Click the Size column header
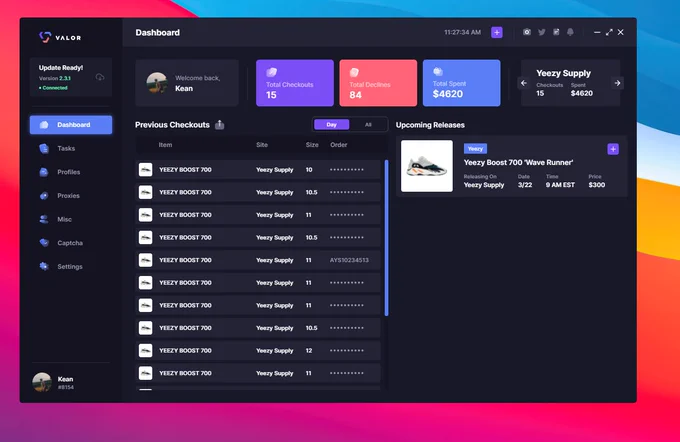Viewport: 680px width, 442px height. tap(312, 145)
